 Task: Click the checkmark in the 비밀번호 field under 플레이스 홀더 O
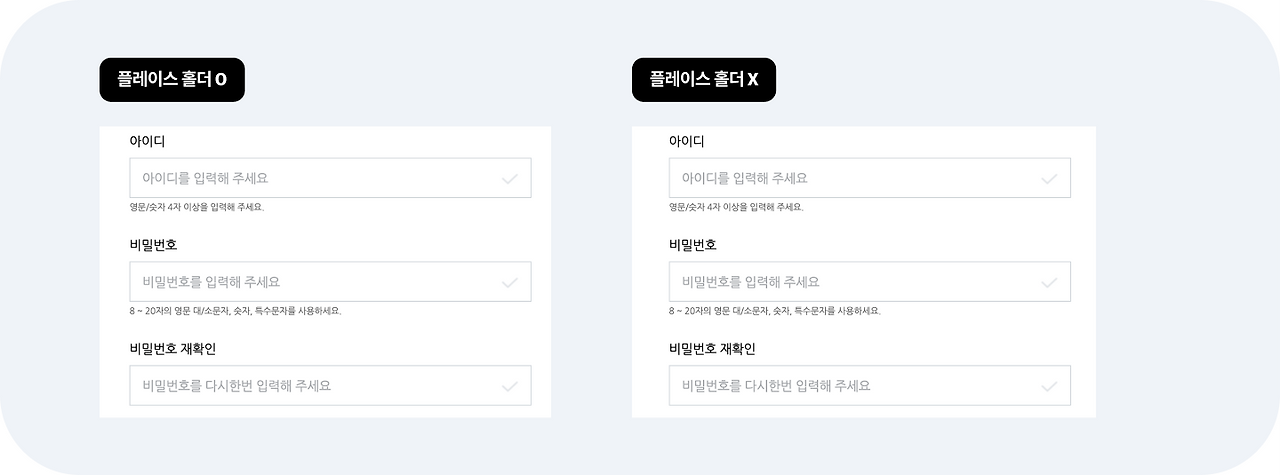coord(510,283)
